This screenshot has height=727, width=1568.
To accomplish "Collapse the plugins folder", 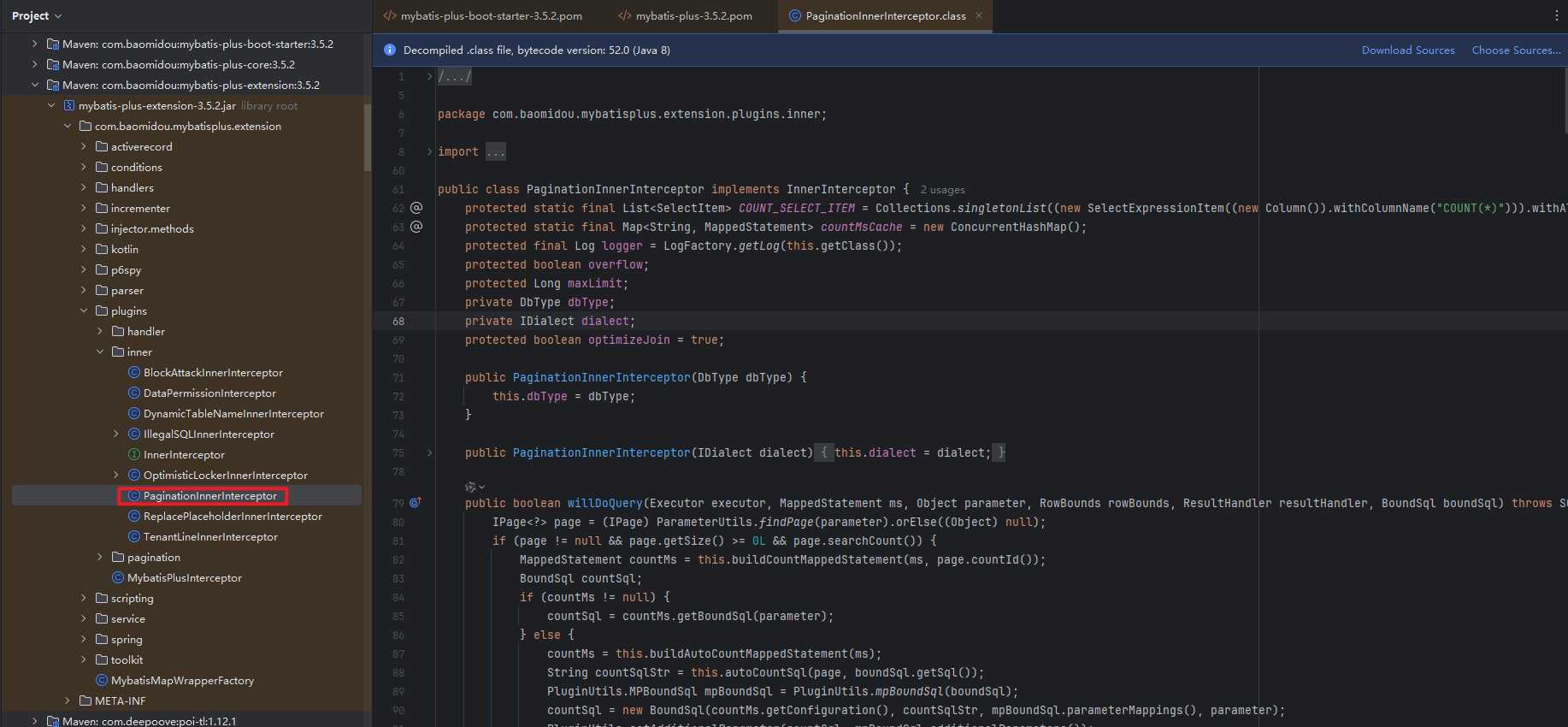I will point(84,311).
